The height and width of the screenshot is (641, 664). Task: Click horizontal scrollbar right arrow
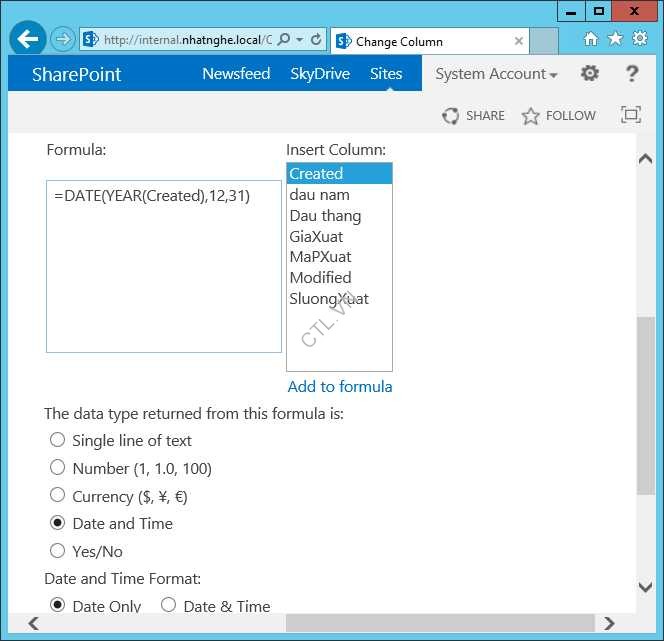pyautogui.click(x=609, y=623)
